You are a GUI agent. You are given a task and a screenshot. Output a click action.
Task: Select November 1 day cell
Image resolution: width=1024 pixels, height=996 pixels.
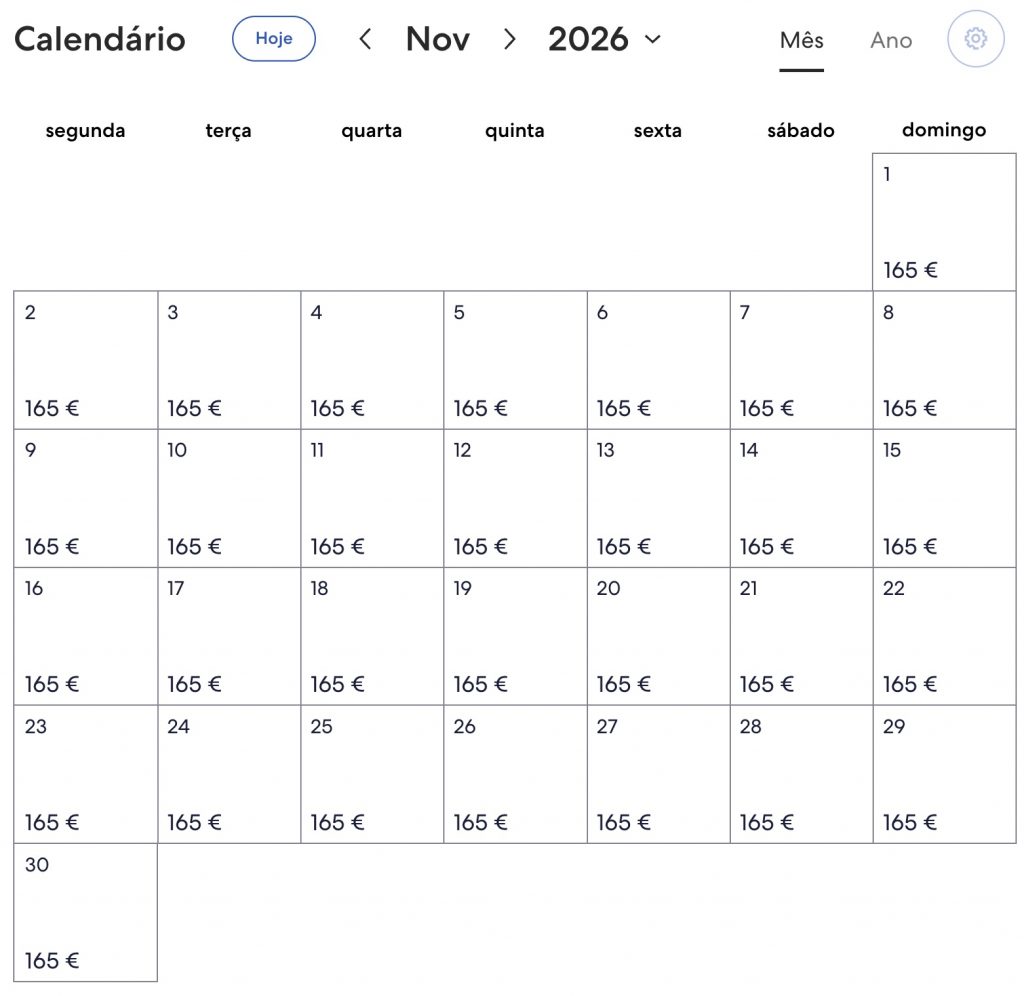[x=944, y=222]
